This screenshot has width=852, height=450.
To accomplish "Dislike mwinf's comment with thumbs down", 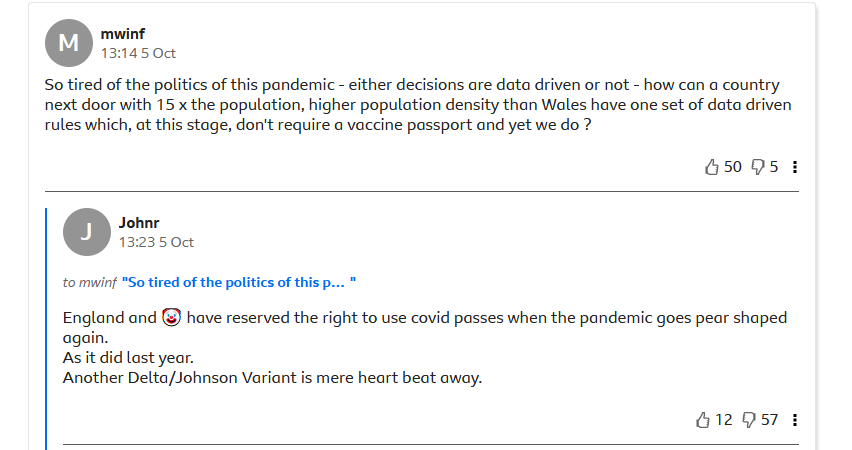I will [758, 167].
